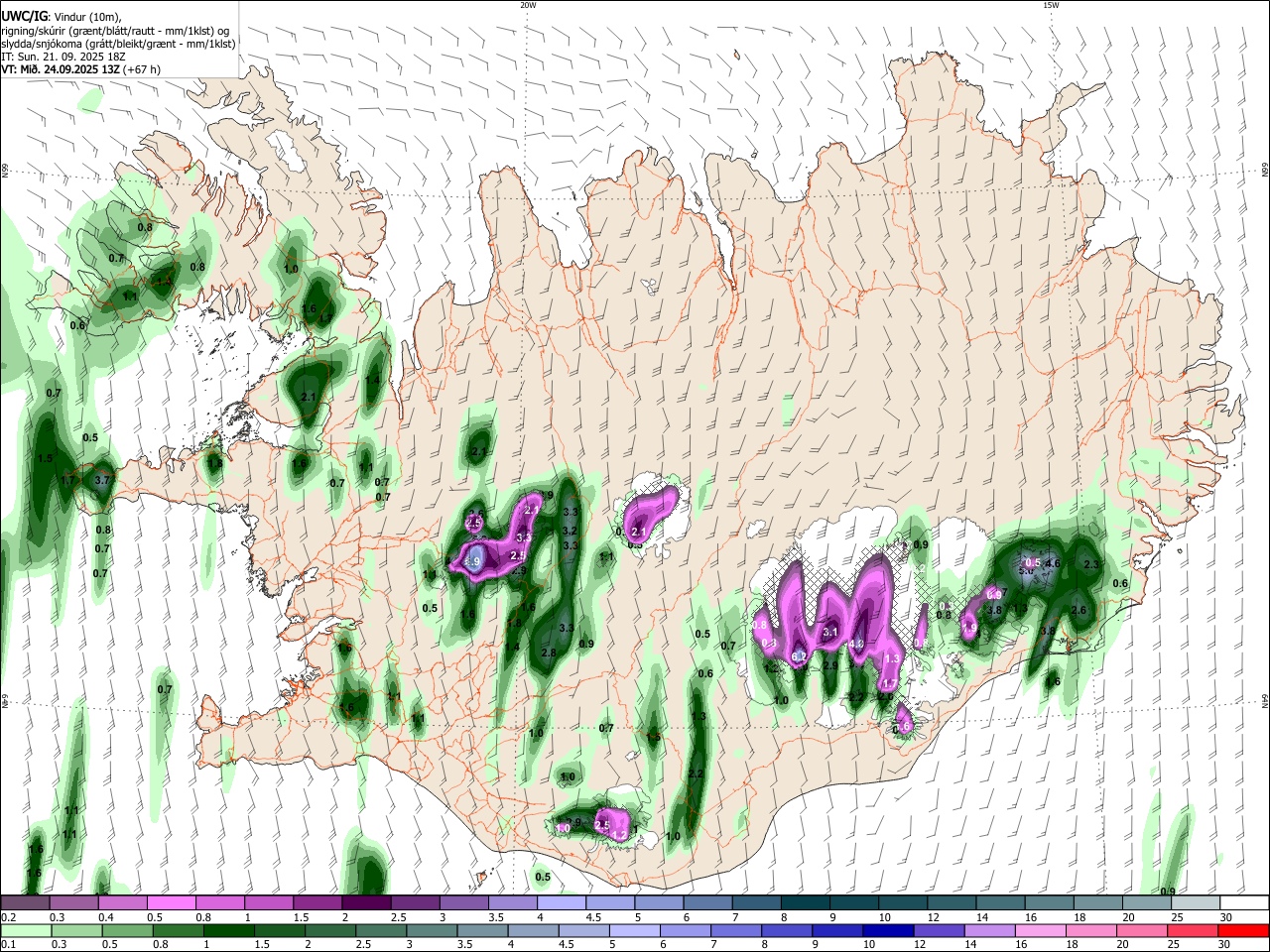
Task: Click the 5.0 precipitation value in the southeast
Action: click(x=1027, y=570)
